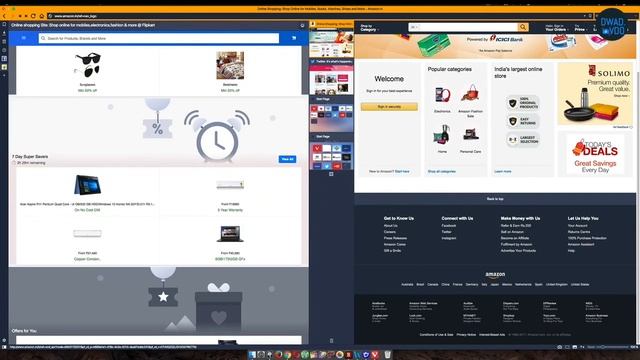Open a new tab with plus button
640x360 pixels.
click(331, 174)
